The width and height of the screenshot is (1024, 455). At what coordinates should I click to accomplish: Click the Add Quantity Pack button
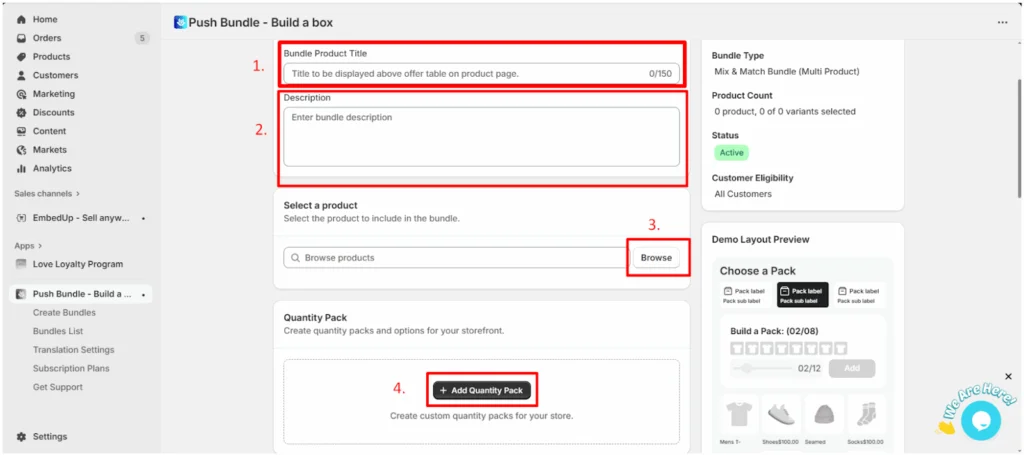[482, 390]
